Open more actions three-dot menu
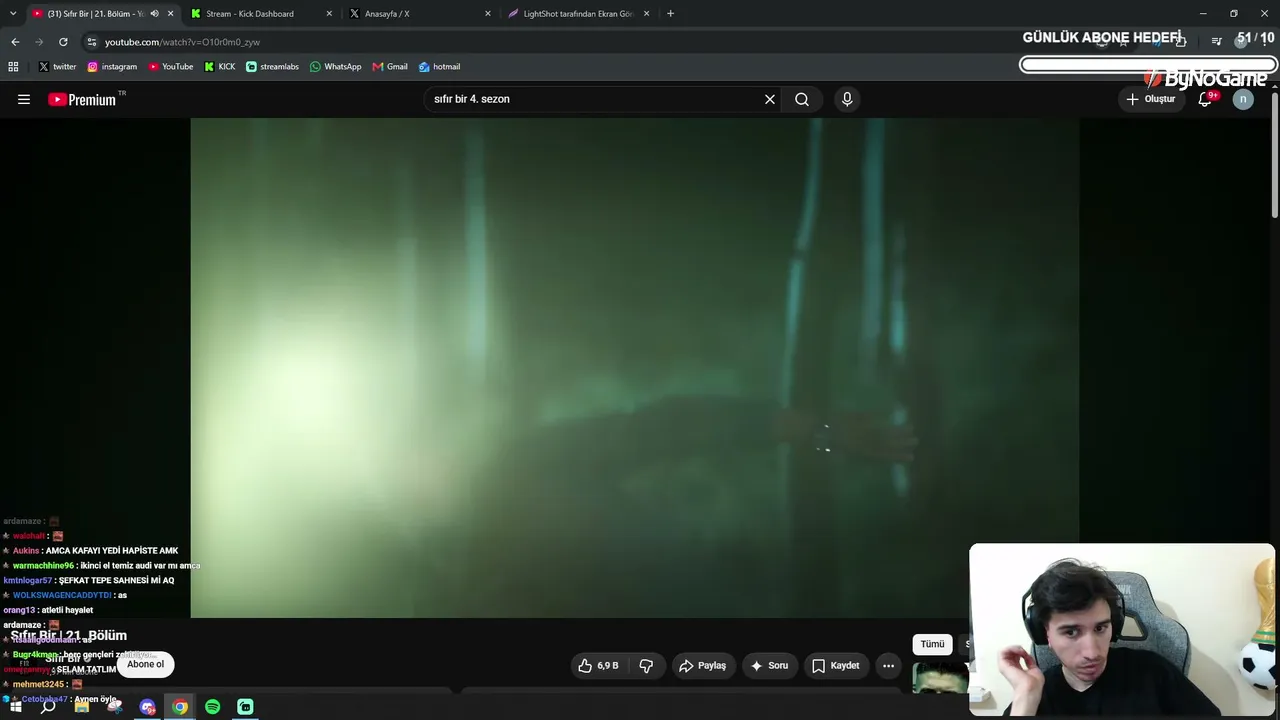 pyautogui.click(x=888, y=665)
